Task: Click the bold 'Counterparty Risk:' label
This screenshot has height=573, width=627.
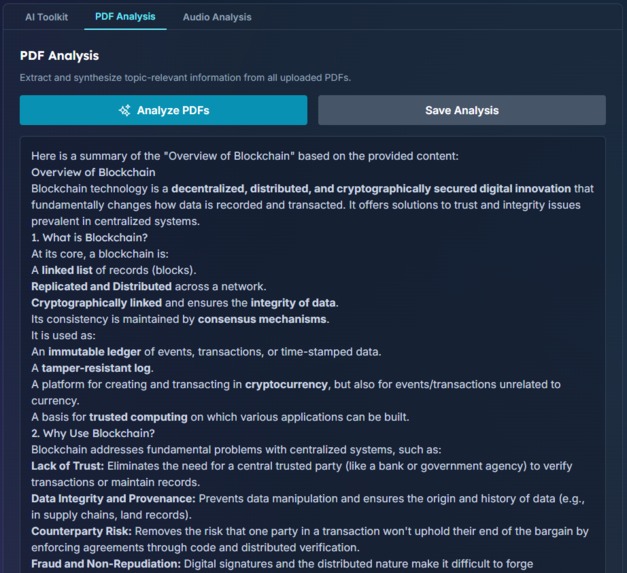Action: pos(82,531)
